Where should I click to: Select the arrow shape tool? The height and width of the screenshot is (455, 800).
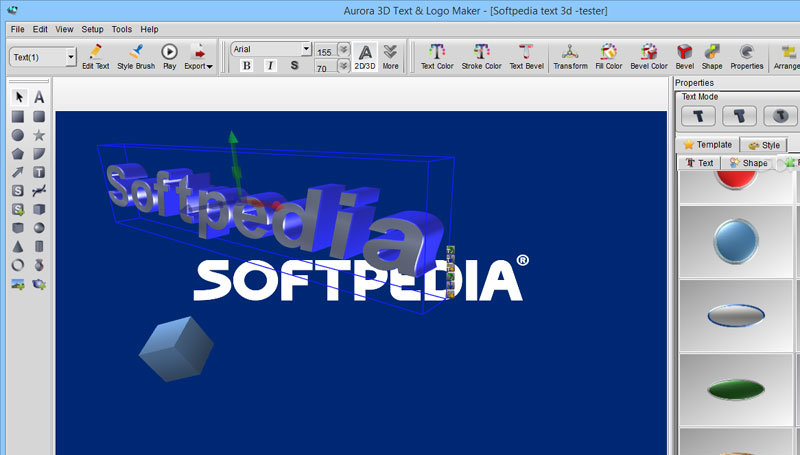[18, 172]
